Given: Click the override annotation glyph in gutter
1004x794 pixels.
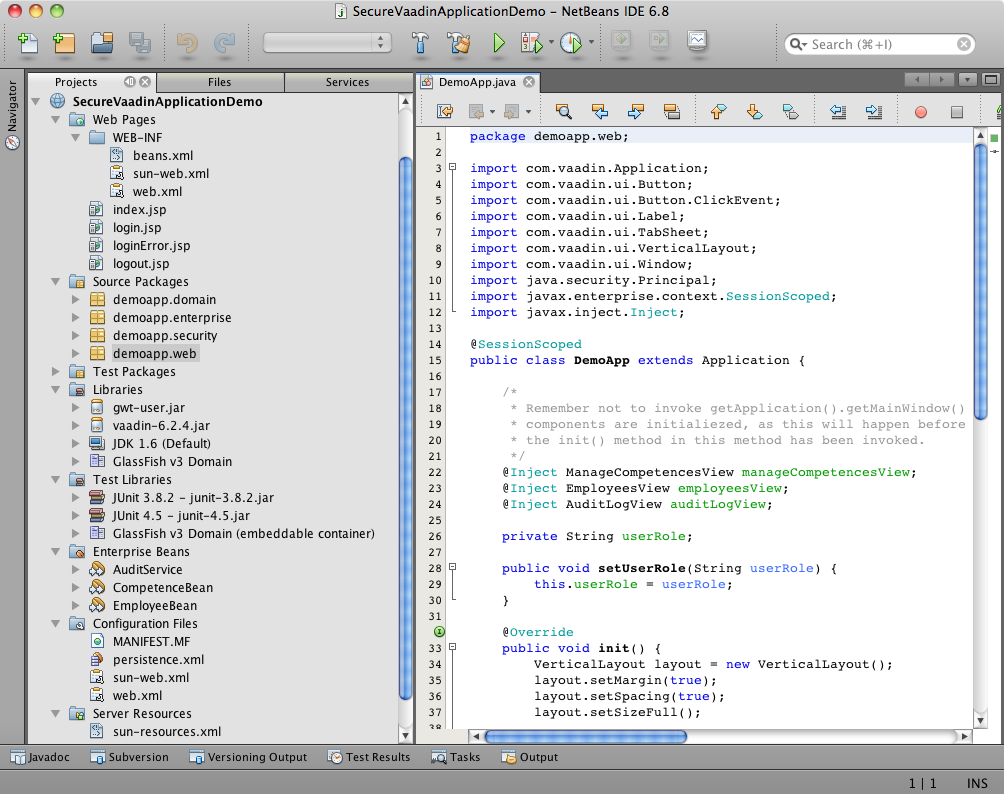Looking at the screenshot, I should point(439,631).
